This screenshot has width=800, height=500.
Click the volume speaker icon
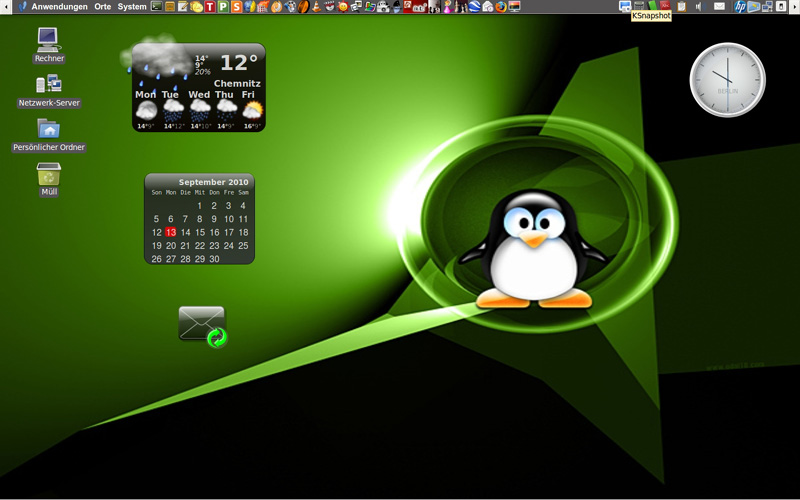(700, 7)
